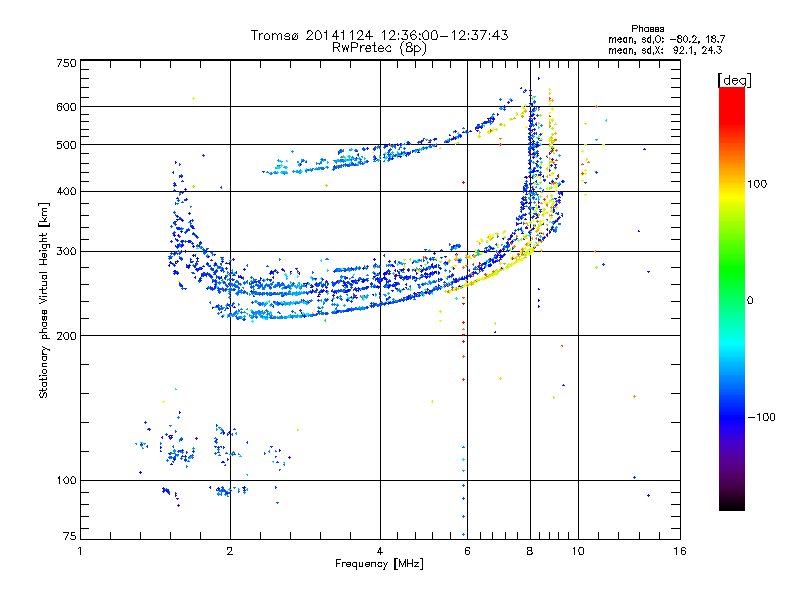800x600 pixels.
Task: Click the colorbar tick label '0'
Action: (750, 301)
